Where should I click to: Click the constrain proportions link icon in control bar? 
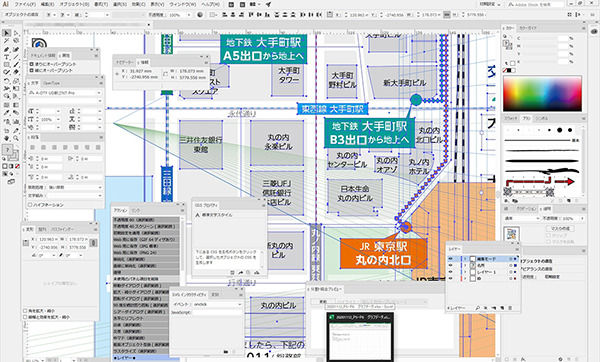pyautogui.click(x=447, y=15)
